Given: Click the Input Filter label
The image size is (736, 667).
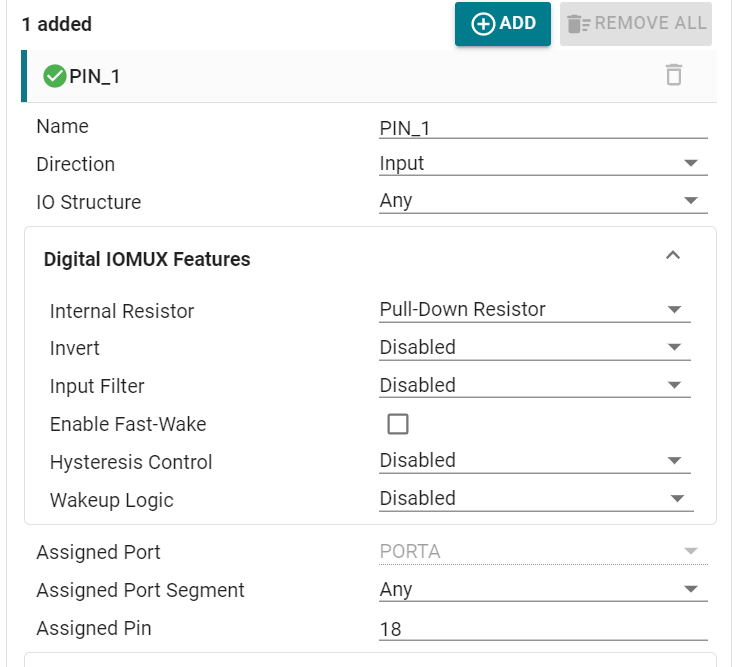Looking at the screenshot, I should tap(97, 387).
